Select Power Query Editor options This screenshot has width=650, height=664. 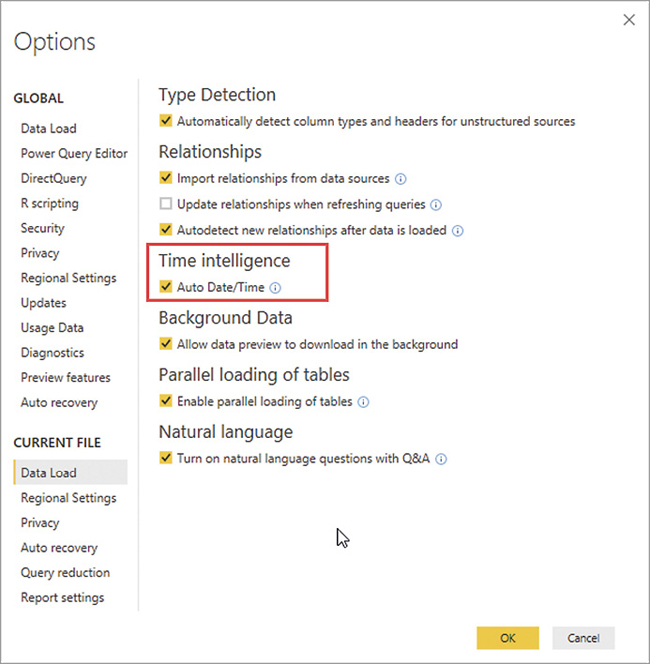tap(74, 153)
